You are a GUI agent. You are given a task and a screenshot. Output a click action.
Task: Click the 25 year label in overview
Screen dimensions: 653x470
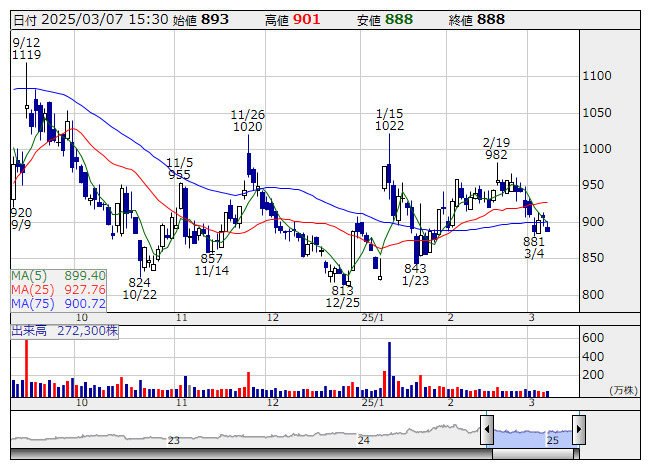click(553, 440)
